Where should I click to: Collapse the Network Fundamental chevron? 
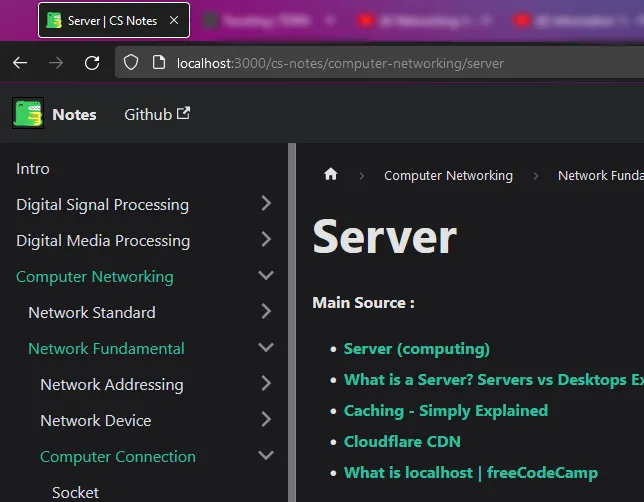(266, 347)
